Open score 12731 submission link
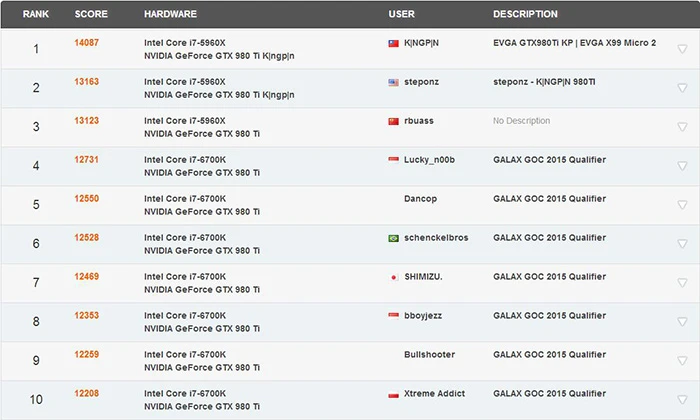Screen dimensions: 700x420 (x=87, y=160)
